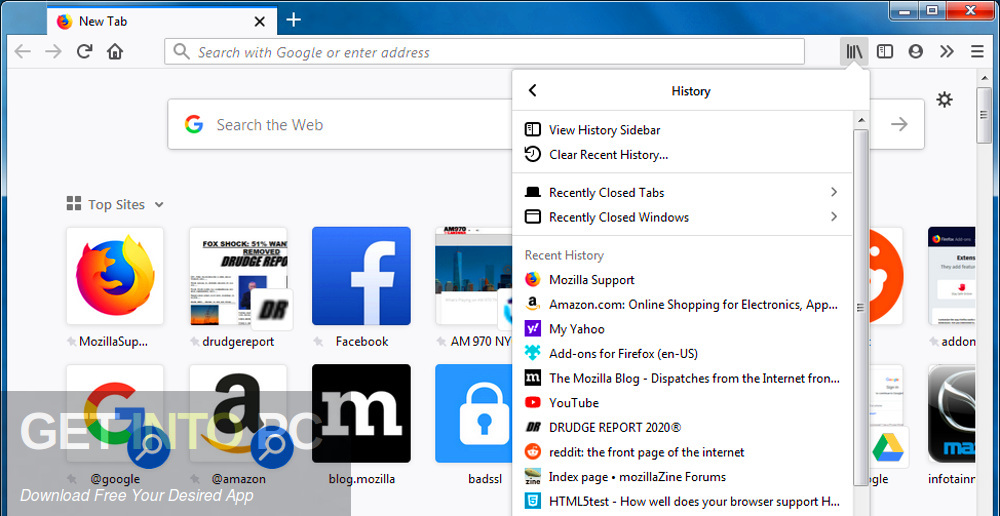Open Facebook top site tile

361,276
